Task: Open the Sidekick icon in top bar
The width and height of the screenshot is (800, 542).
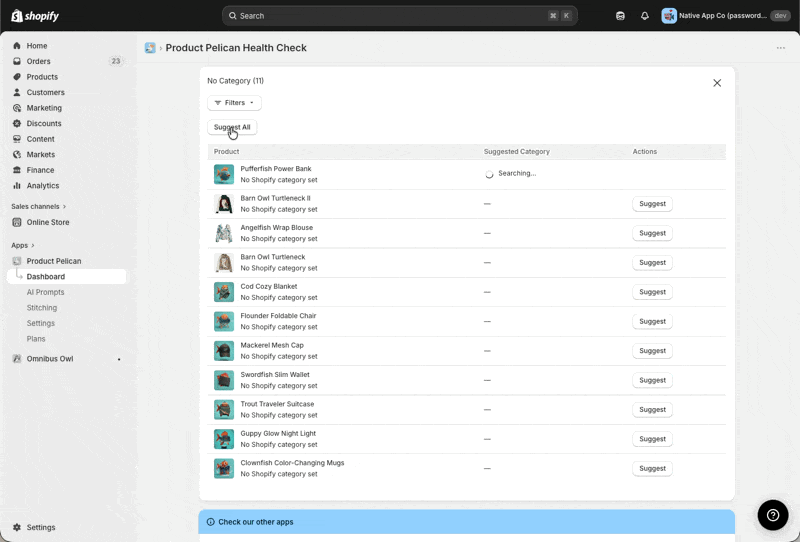Action: tap(620, 16)
